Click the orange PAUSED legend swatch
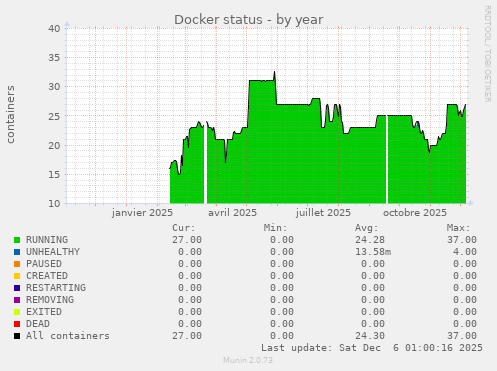This screenshot has height=371, width=497. 17,264
